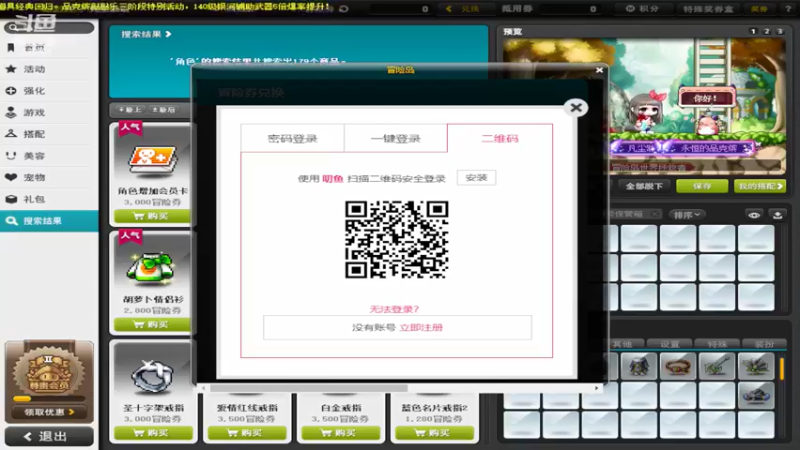
Task: Buy the 蓝色名片戒指2 ring
Action: click(x=435, y=433)
